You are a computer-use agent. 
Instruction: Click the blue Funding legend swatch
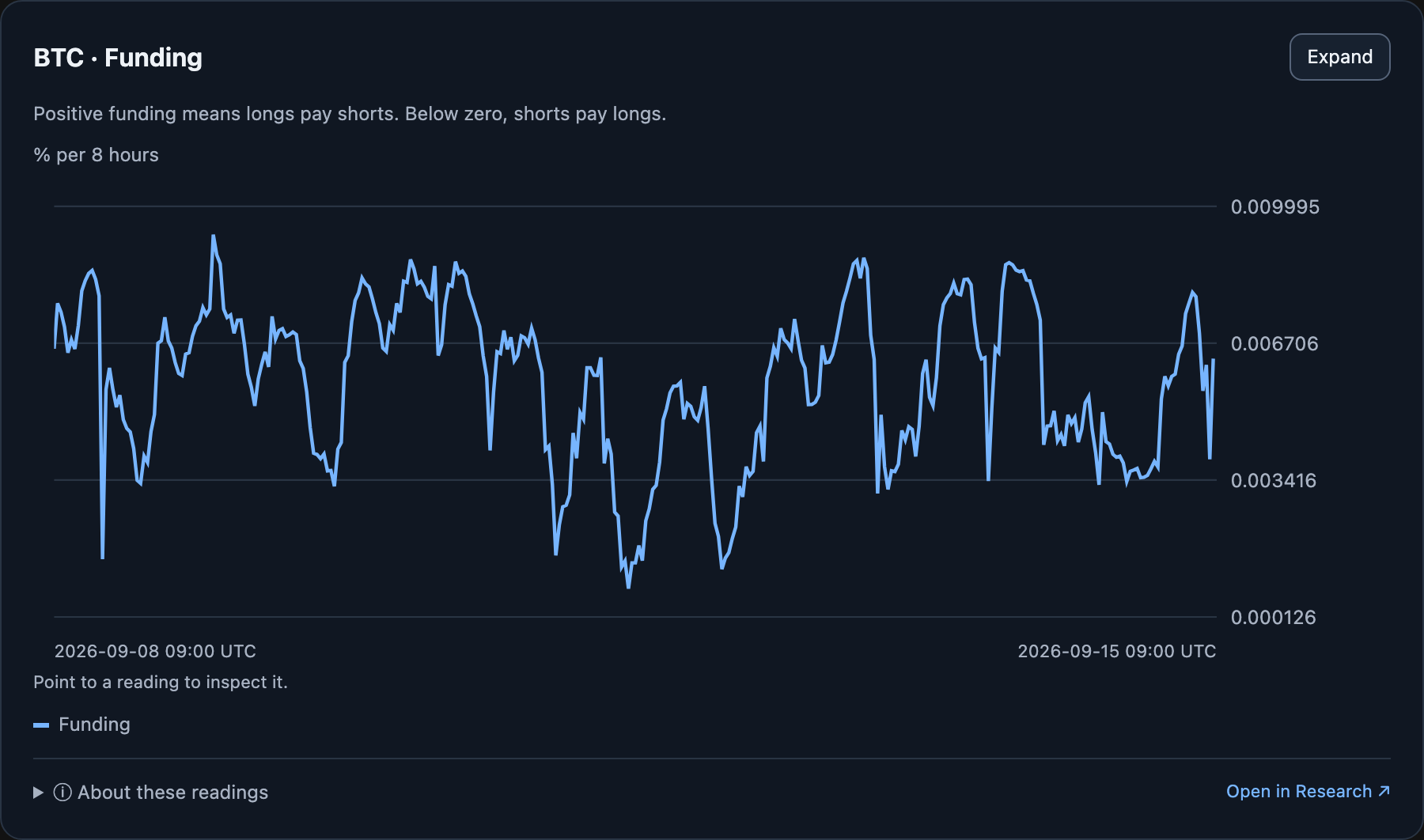pos(41,725)
